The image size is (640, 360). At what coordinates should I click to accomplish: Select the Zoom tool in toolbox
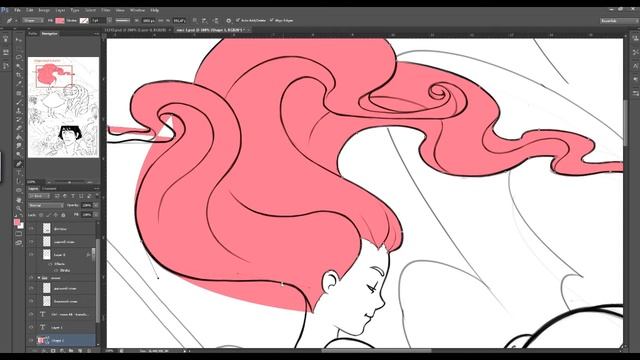coord(19,208)
